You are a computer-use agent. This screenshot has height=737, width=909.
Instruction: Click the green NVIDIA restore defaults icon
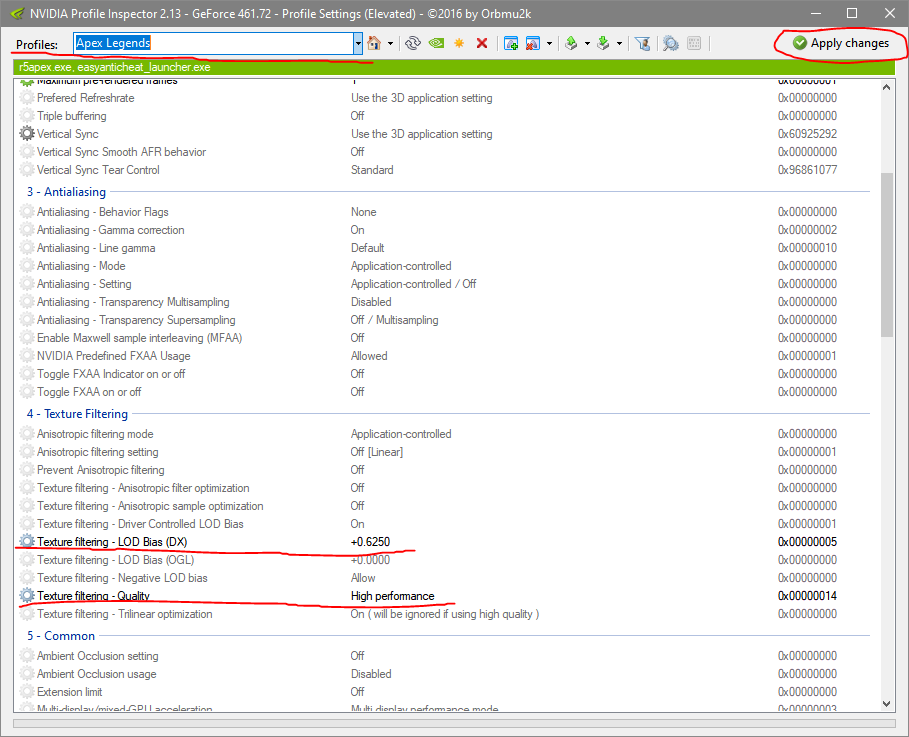(x=436, y=43)
